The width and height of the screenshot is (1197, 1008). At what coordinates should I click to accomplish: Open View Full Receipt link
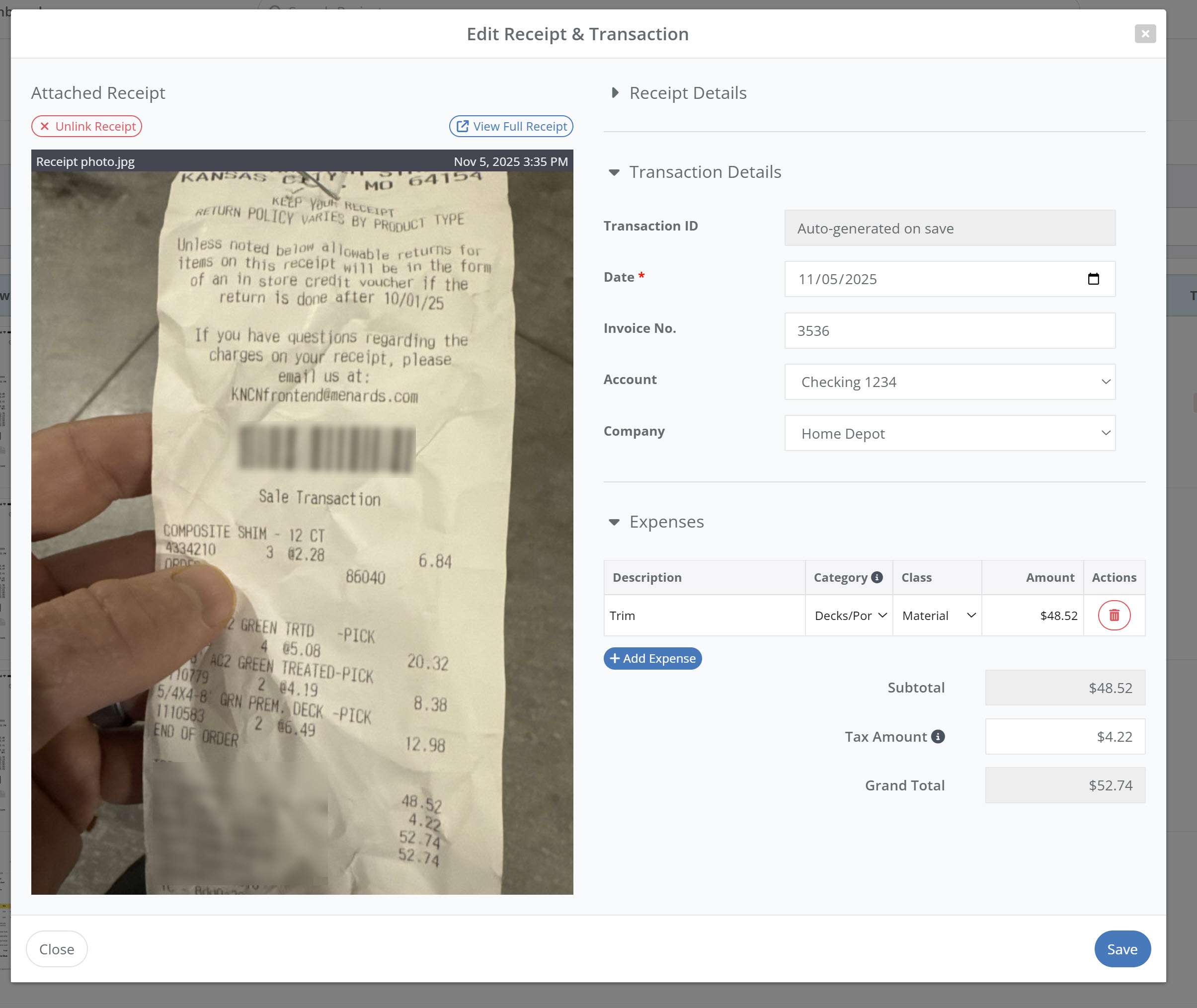point(511,126)
